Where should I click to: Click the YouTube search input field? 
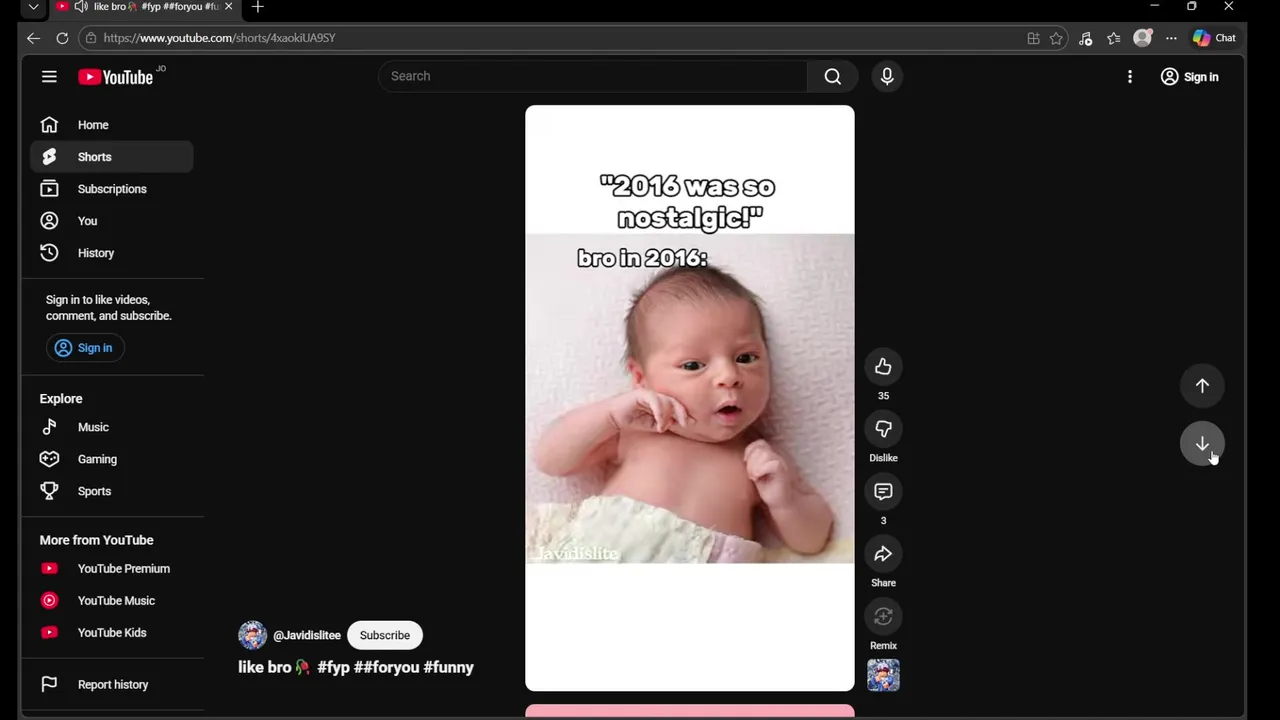[592, 76]
